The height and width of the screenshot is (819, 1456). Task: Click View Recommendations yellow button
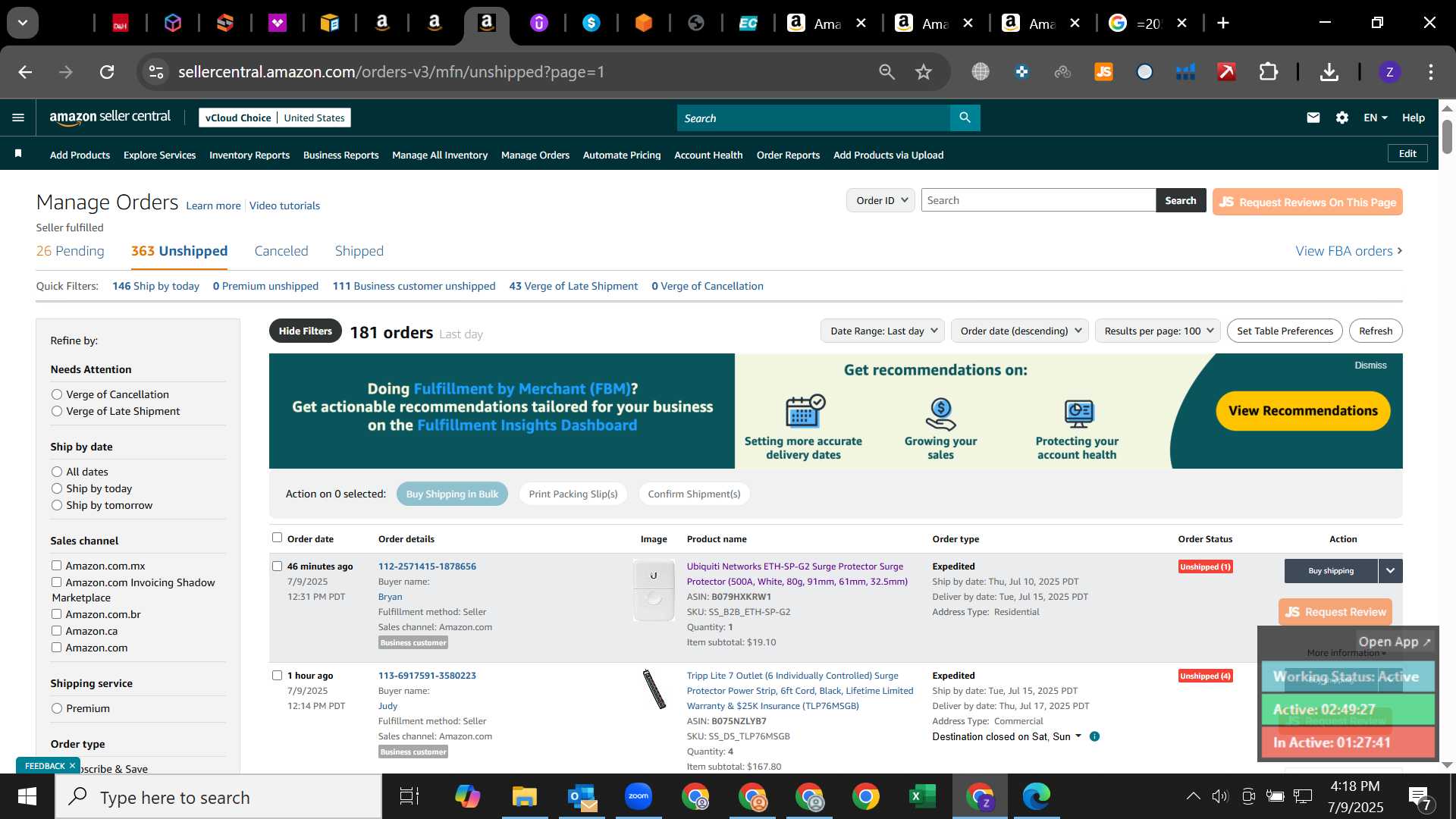point(1303,410)
